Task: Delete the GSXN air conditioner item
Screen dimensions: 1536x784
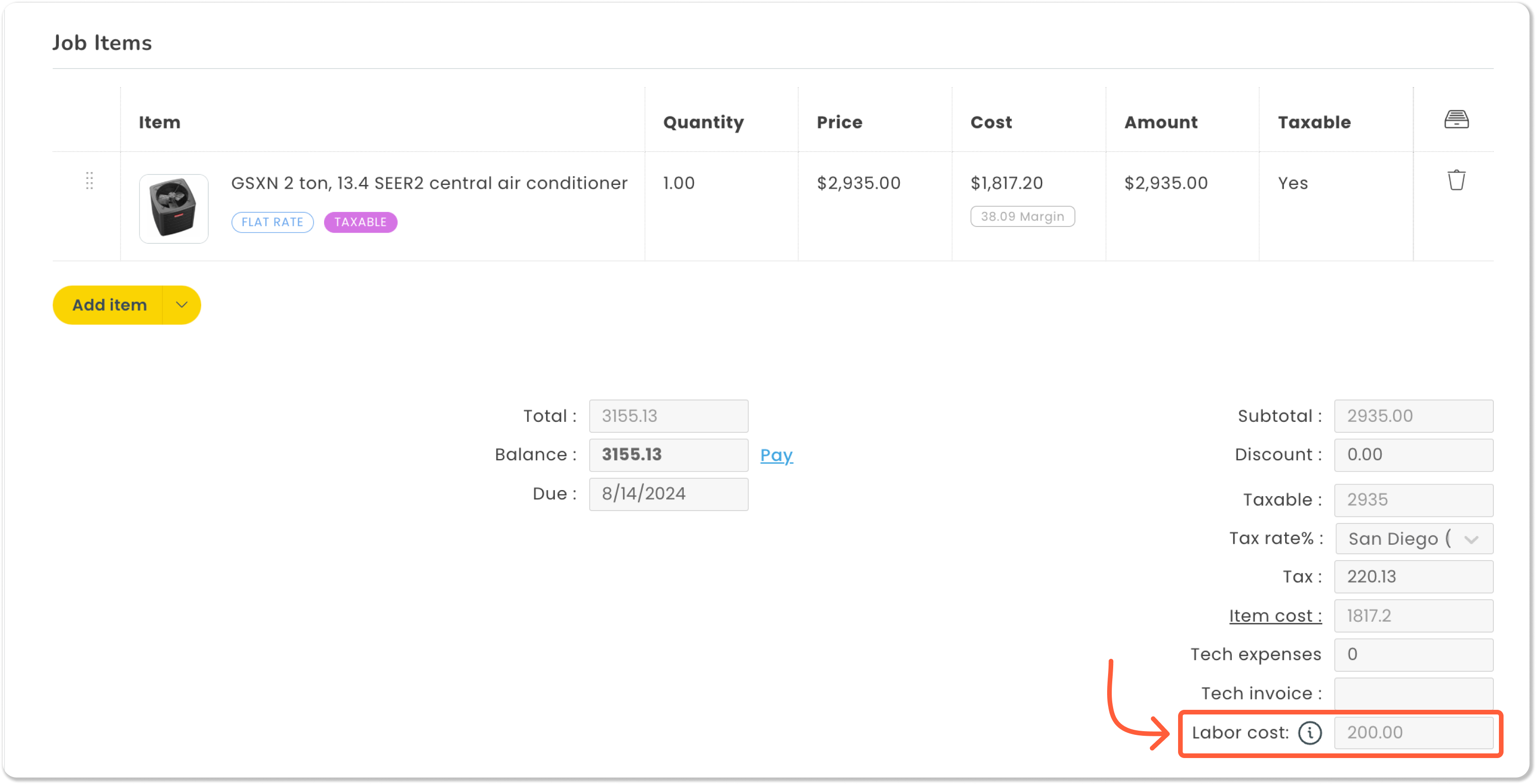Action: (1455, 180)
